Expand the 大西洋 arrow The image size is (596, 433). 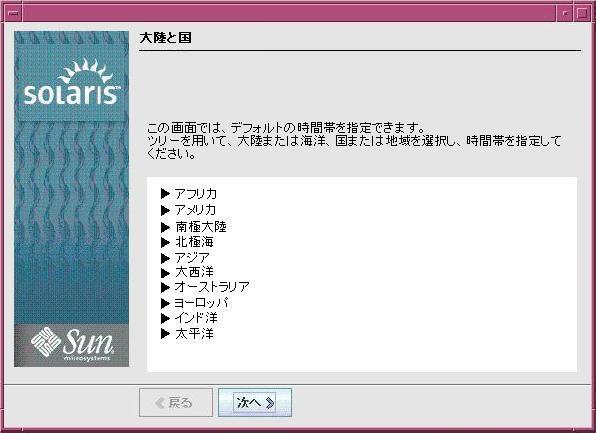click(x=165, y=272)
